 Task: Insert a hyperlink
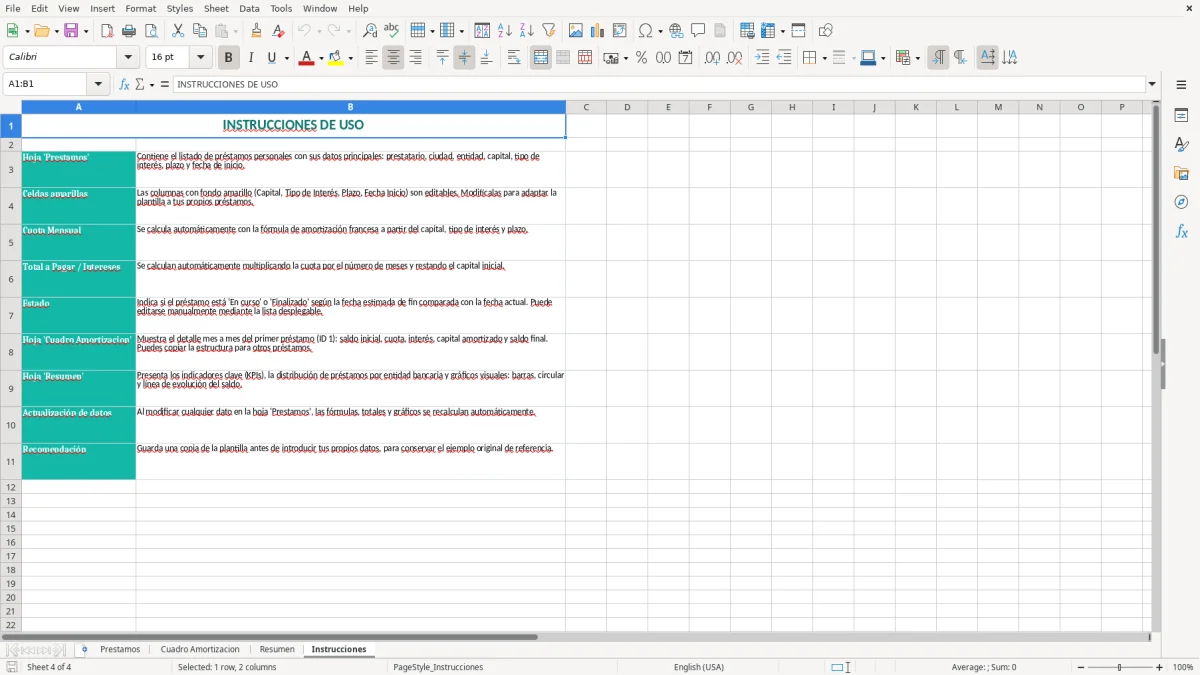tap(676, 31)
